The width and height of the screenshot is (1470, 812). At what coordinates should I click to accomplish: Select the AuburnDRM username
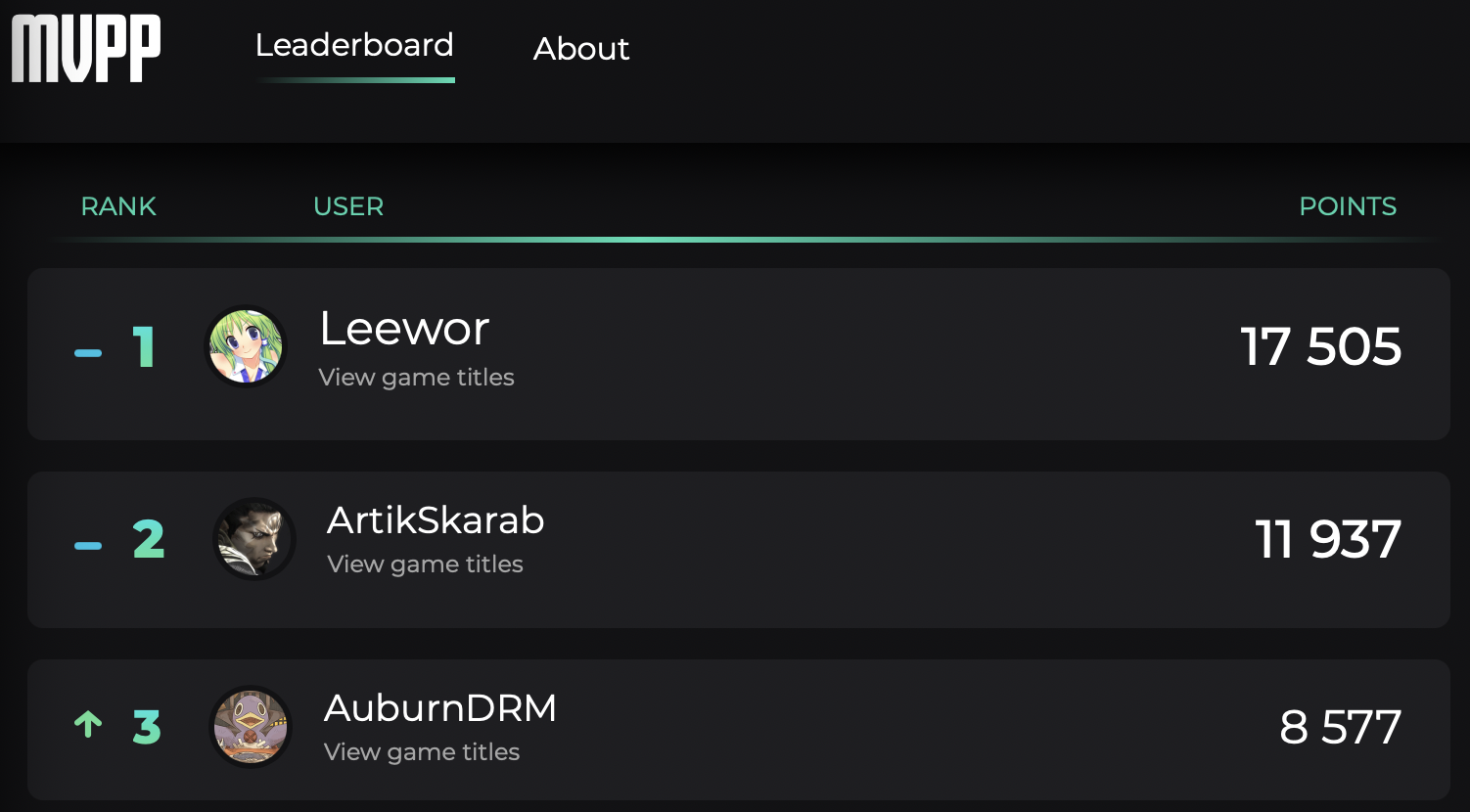coord(440,708)
